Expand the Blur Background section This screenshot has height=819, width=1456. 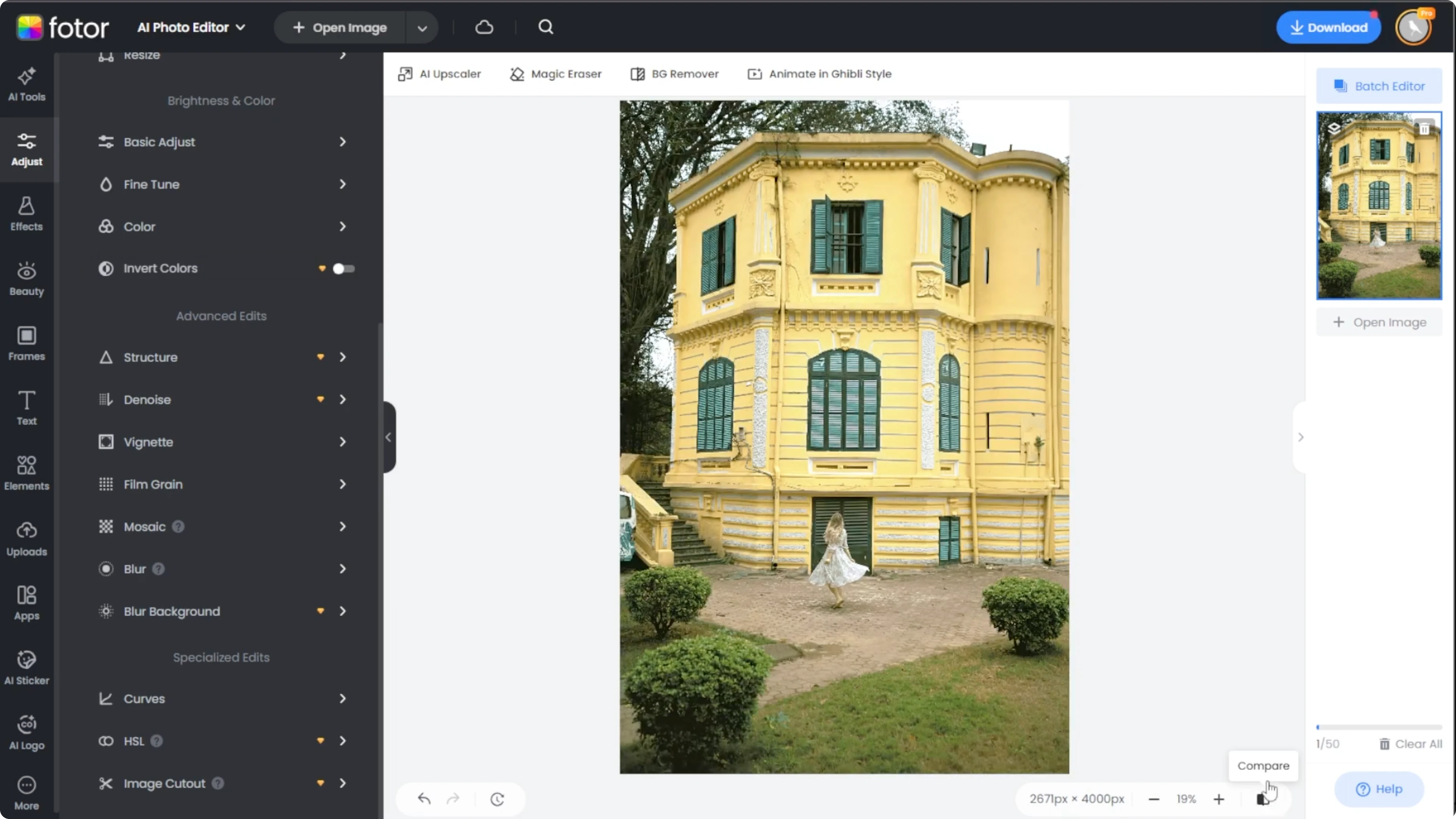click(222, 612)
